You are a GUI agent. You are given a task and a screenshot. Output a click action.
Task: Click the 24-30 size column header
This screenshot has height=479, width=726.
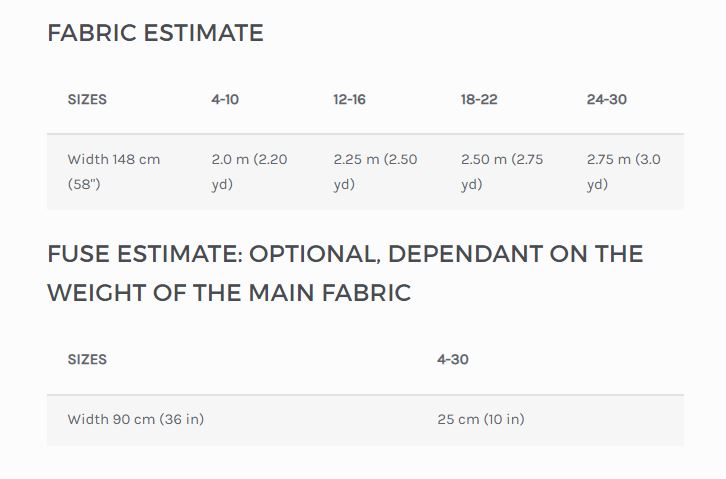coord(607,100)
